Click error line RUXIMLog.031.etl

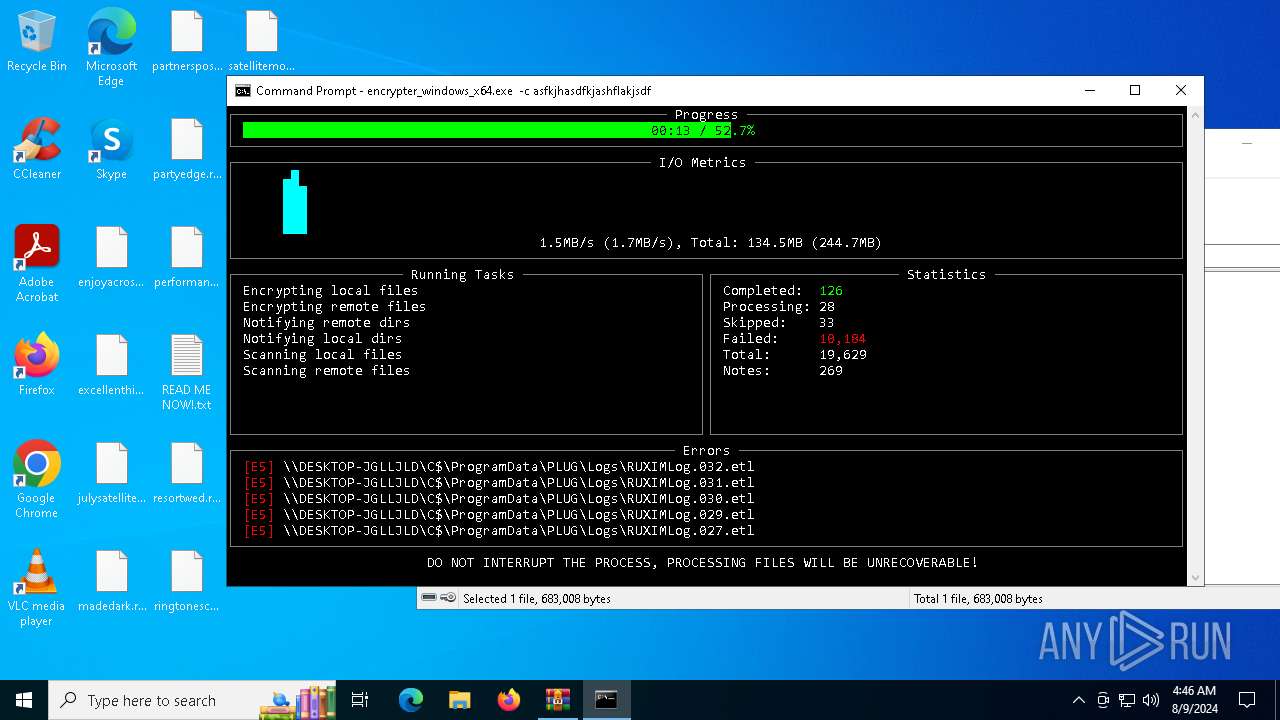point(499,482)
